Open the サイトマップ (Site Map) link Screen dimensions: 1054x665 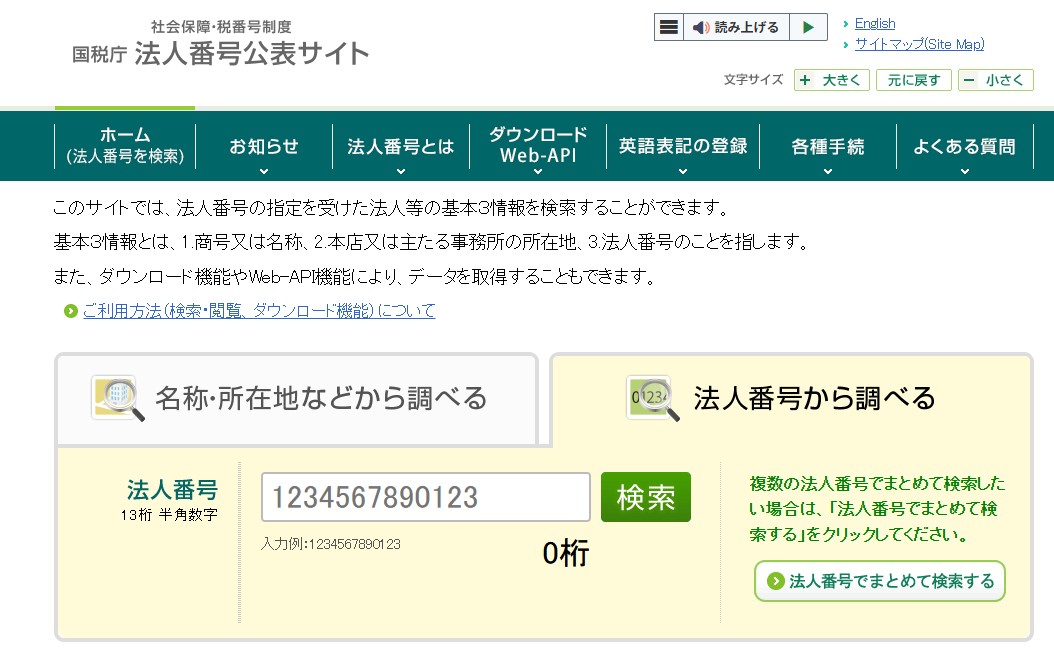point(919,44)
